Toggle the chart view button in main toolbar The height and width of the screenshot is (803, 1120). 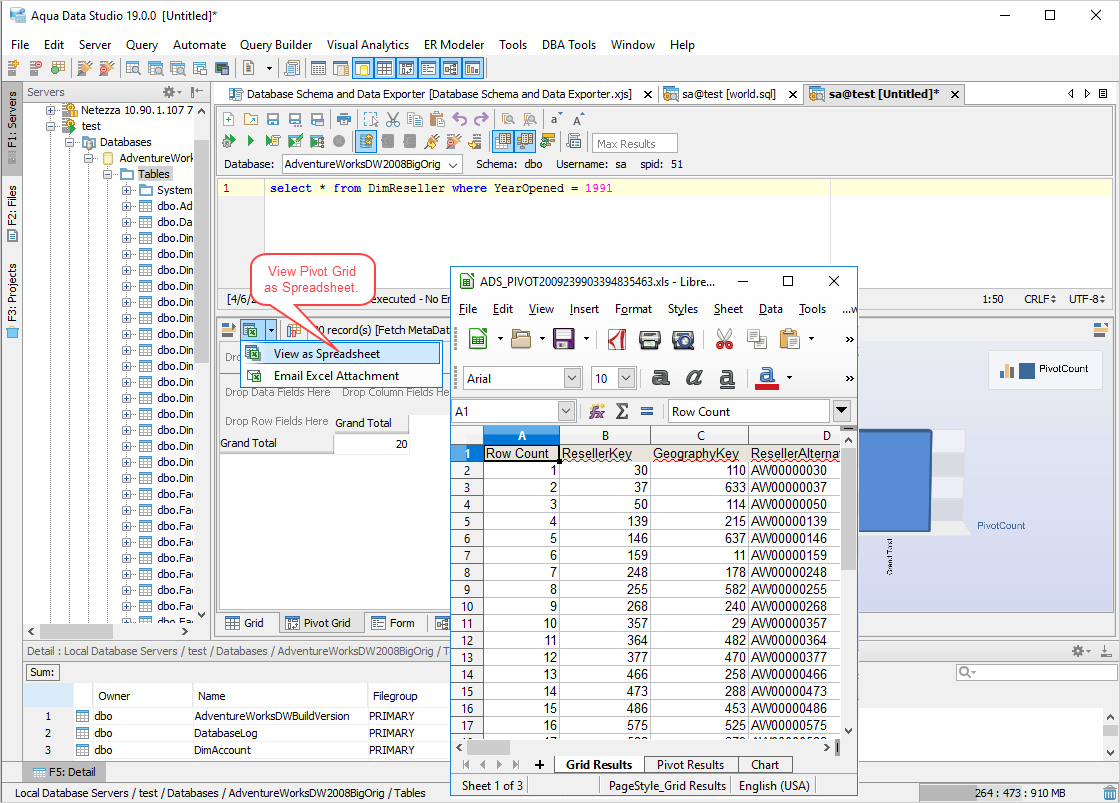click(x=473, y=69)
